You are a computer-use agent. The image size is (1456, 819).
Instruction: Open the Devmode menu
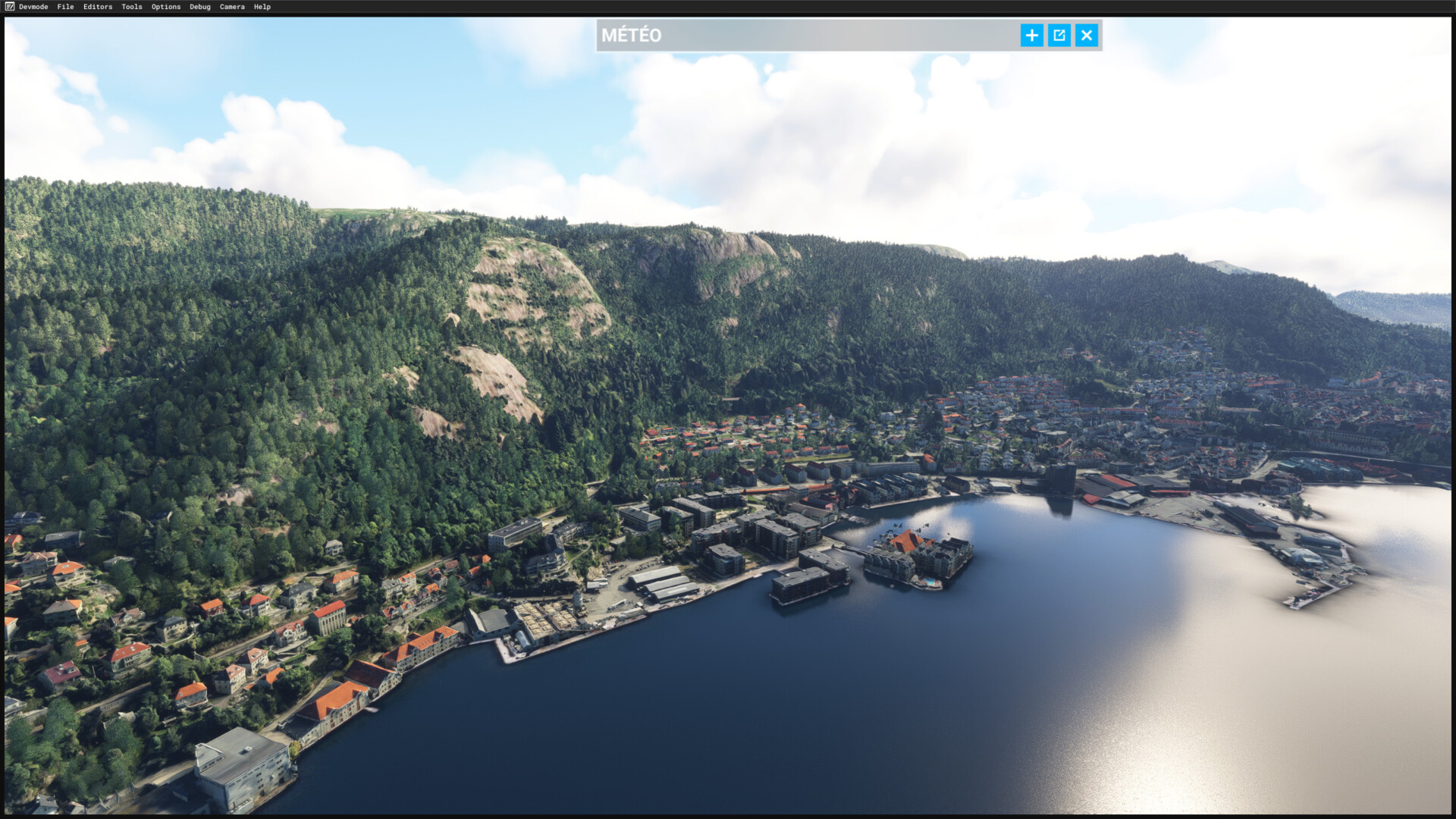click(33, 7)
